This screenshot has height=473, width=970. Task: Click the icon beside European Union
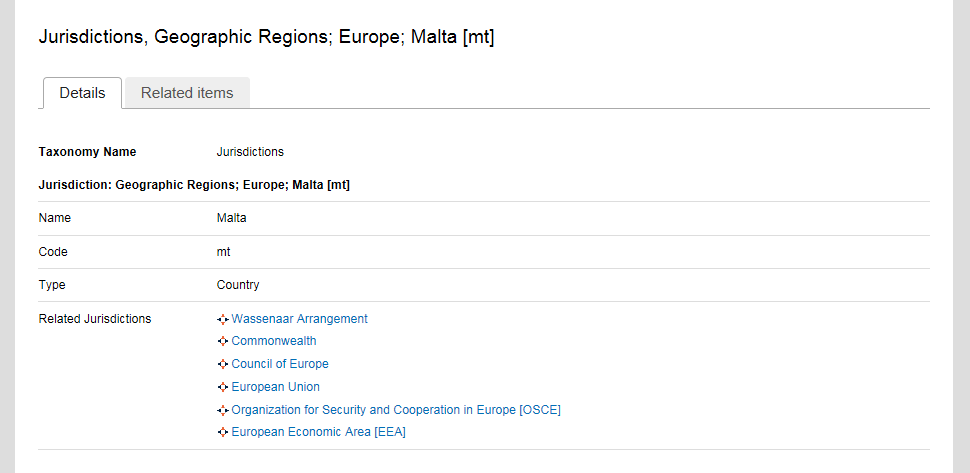point(223,387)
